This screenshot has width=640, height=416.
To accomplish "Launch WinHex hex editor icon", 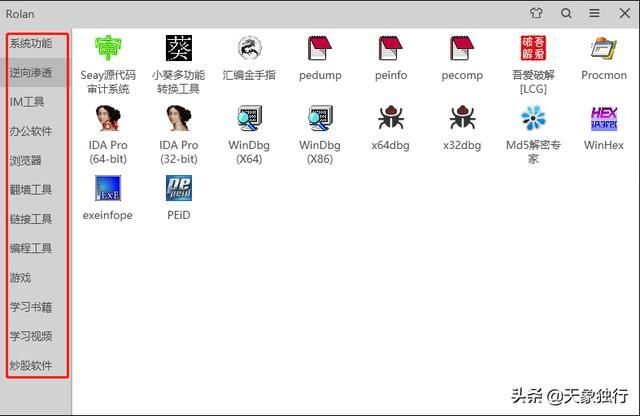I will coord(604,118).
